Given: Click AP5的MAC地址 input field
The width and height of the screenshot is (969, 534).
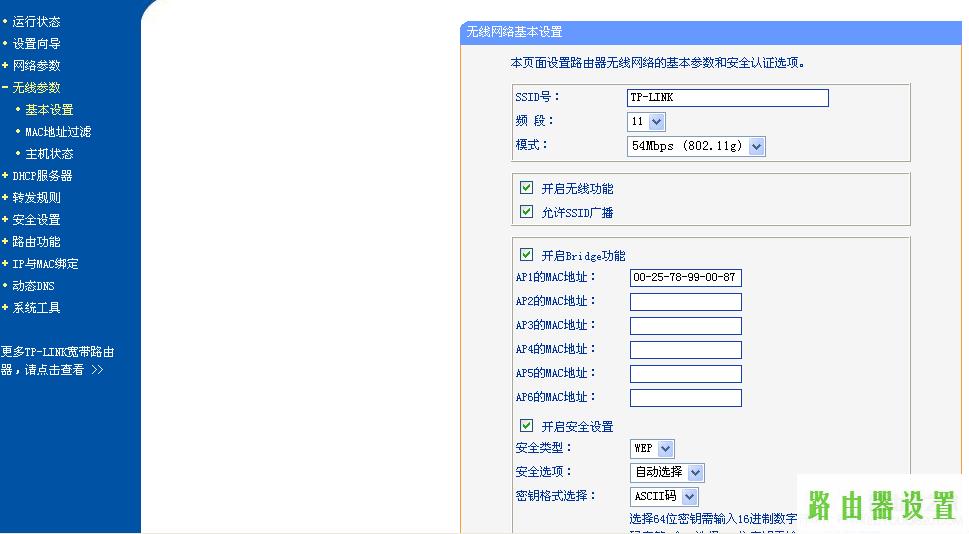Looking at the screenshot, I should point(685,374).
